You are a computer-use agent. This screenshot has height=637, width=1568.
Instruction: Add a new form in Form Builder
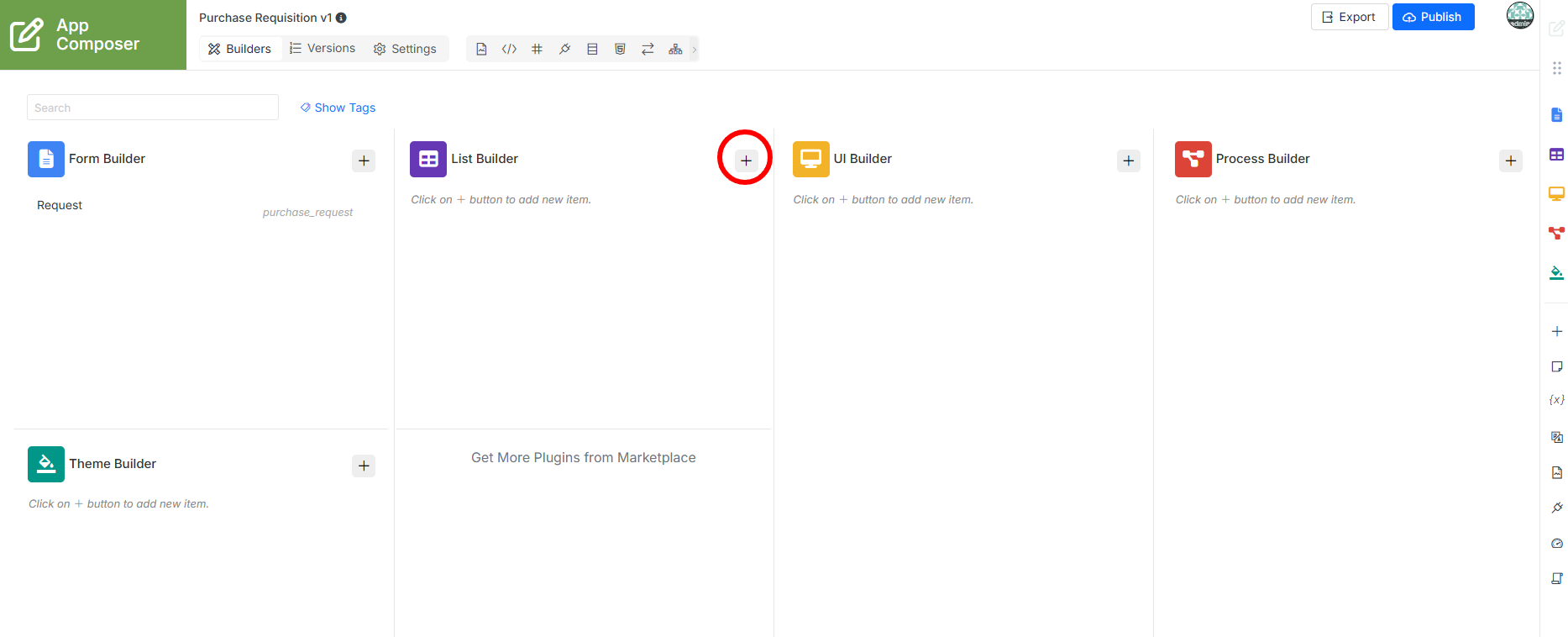pyautogui.click(x=364, y=161)
